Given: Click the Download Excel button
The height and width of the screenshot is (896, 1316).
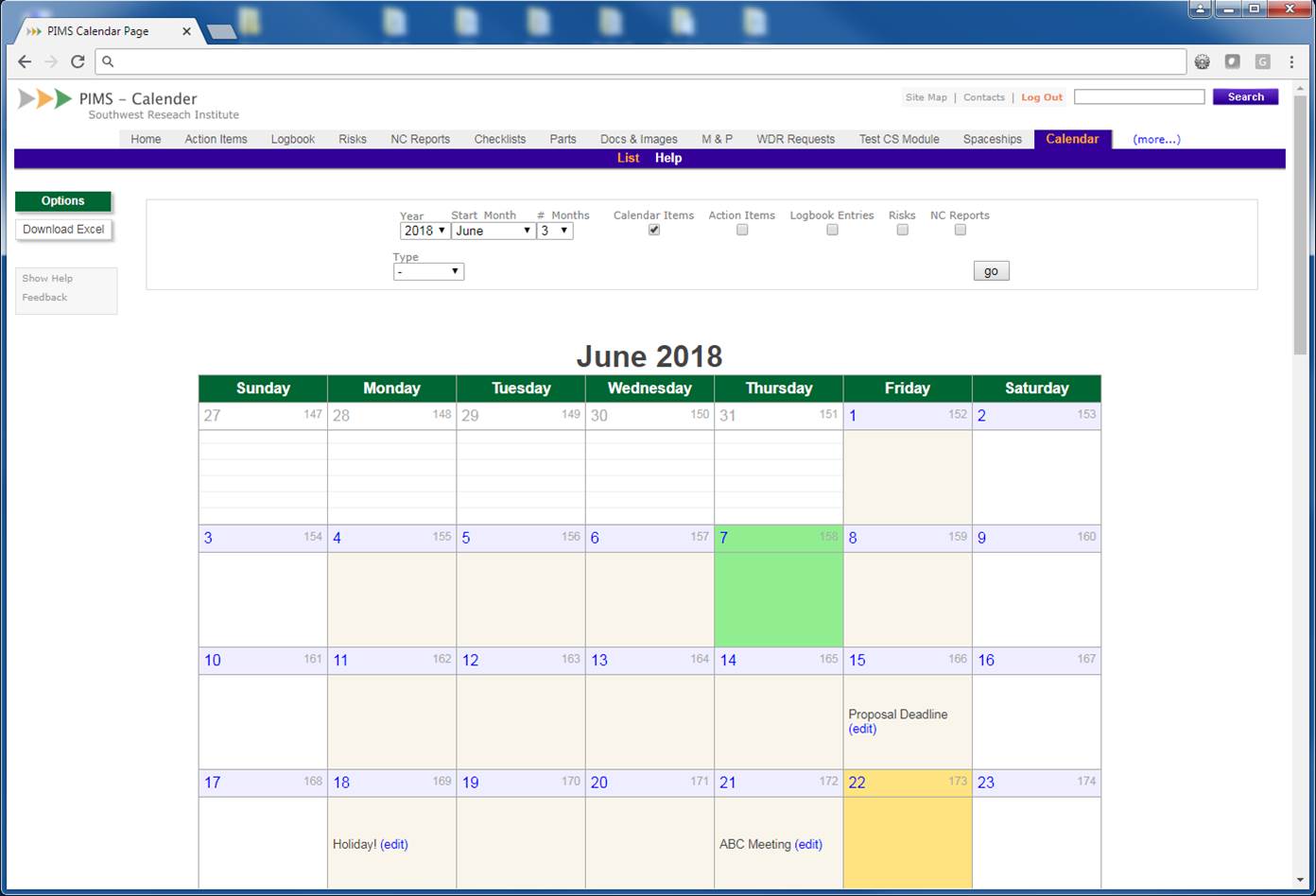Looking at the screenshot, I should [63, 230].
